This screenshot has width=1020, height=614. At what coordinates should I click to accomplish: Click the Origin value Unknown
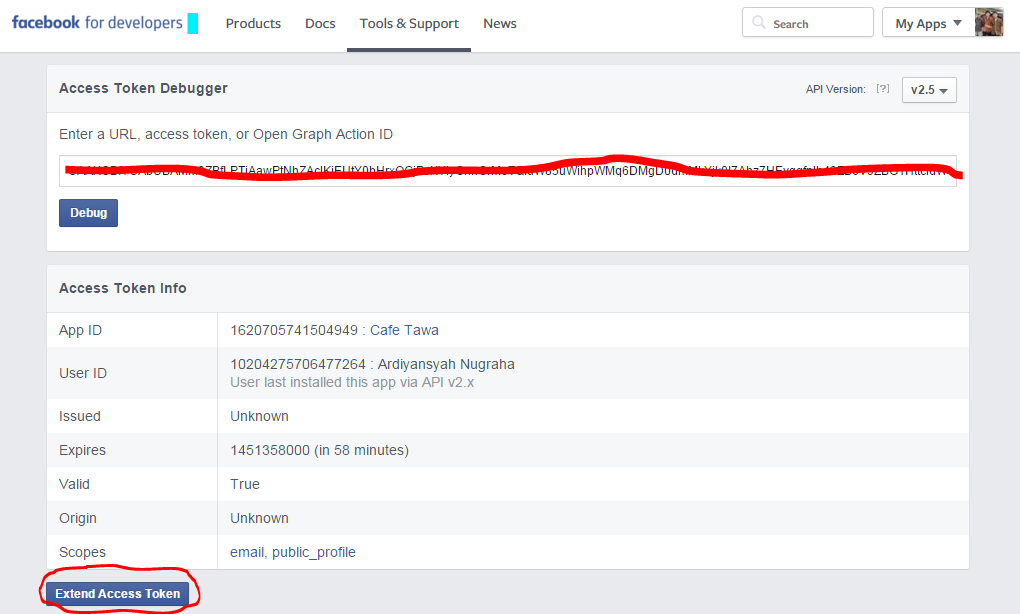[260, 518]
